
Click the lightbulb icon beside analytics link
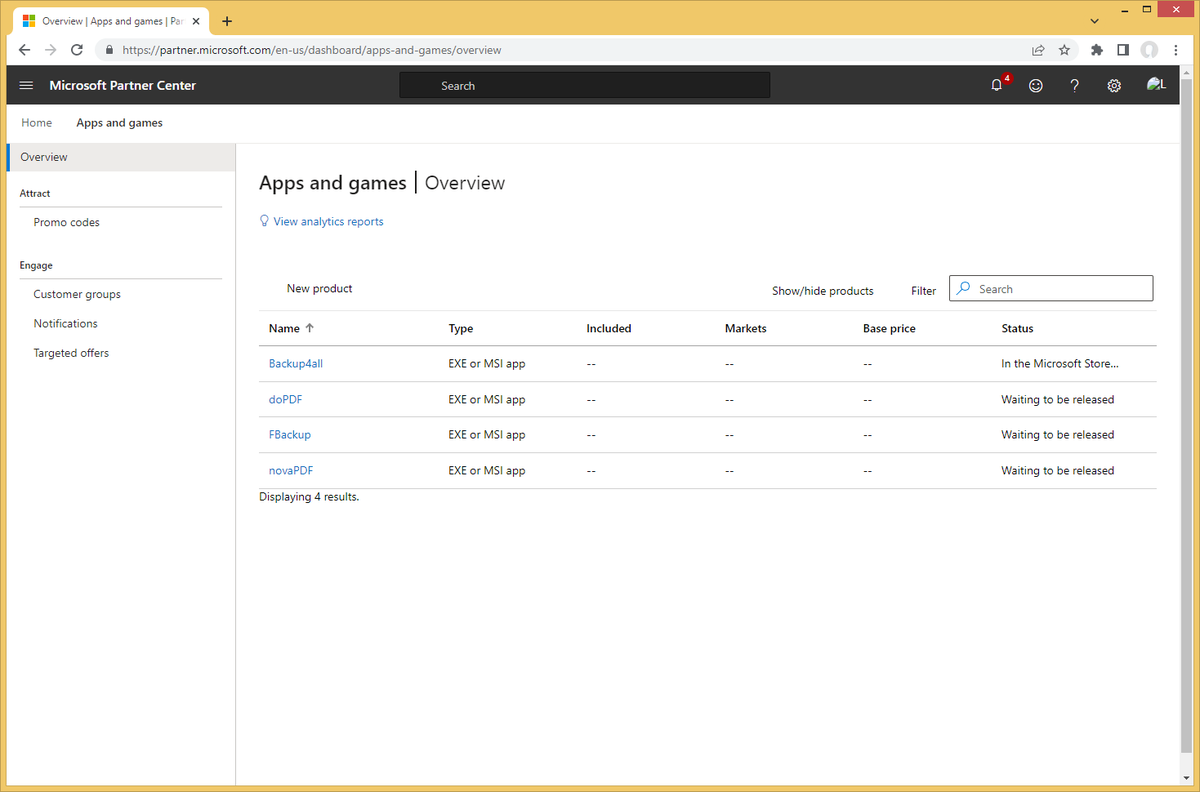coord(264,221)
